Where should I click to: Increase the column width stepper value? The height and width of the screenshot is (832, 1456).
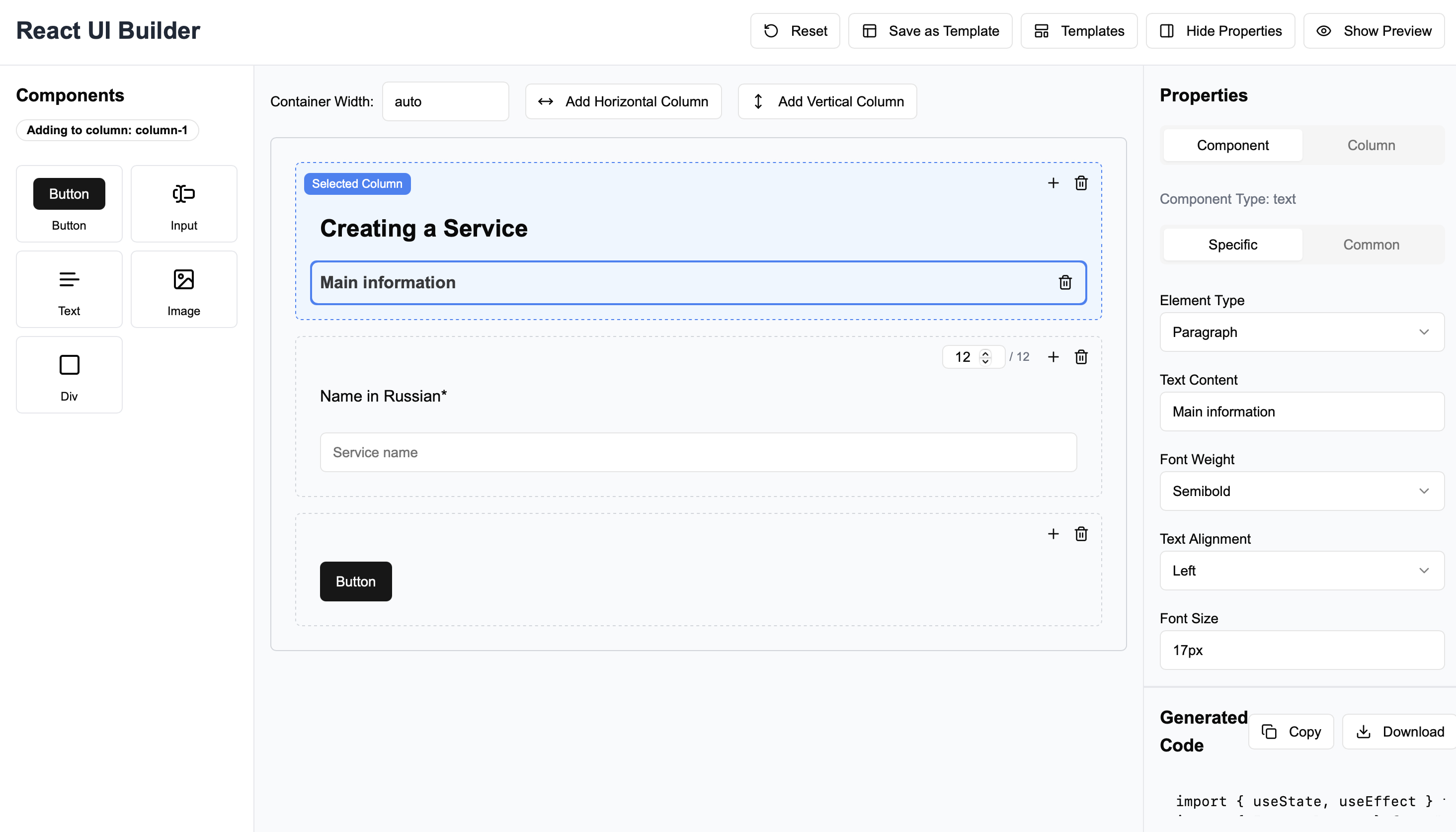985,352
